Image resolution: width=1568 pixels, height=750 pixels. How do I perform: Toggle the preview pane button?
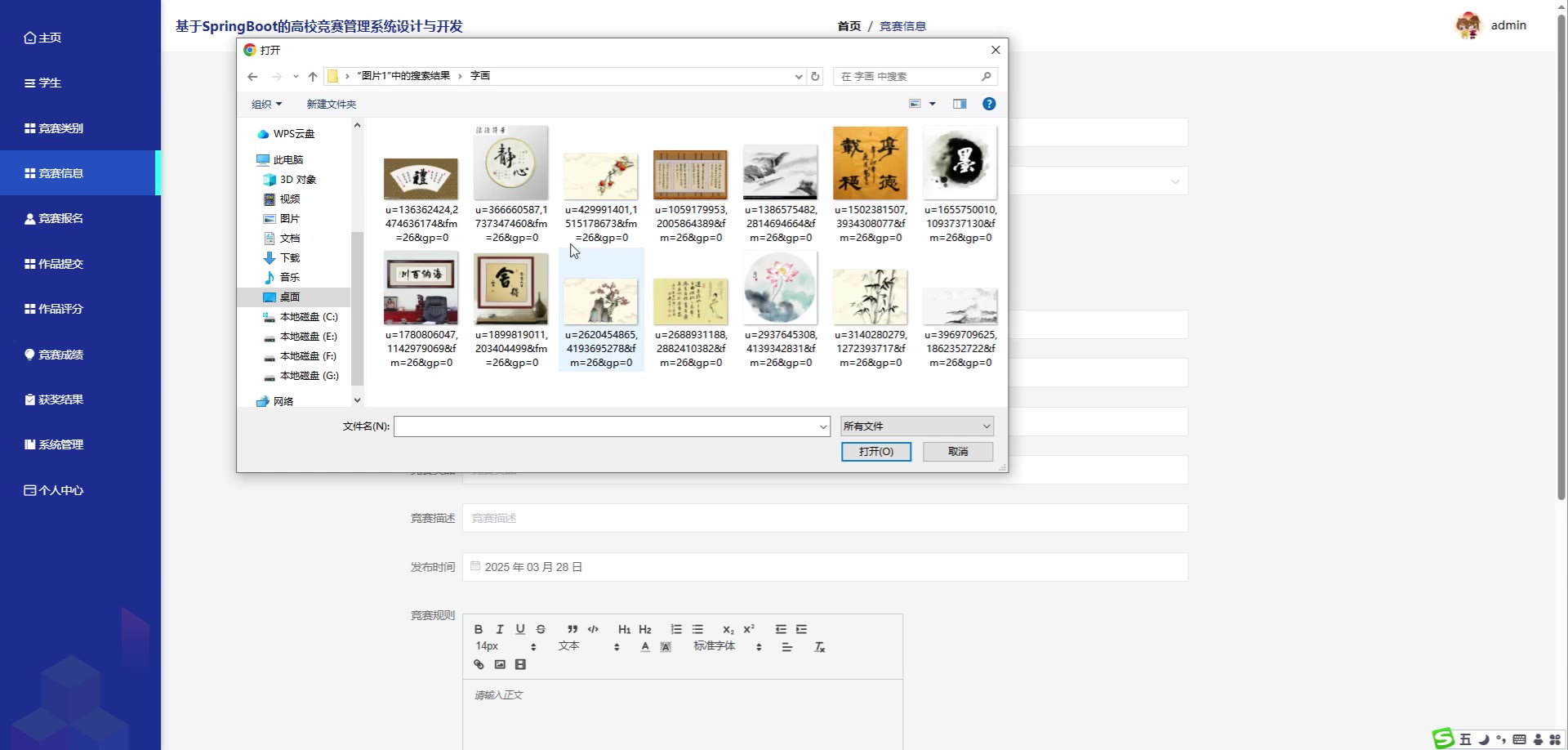coord(960,104)
